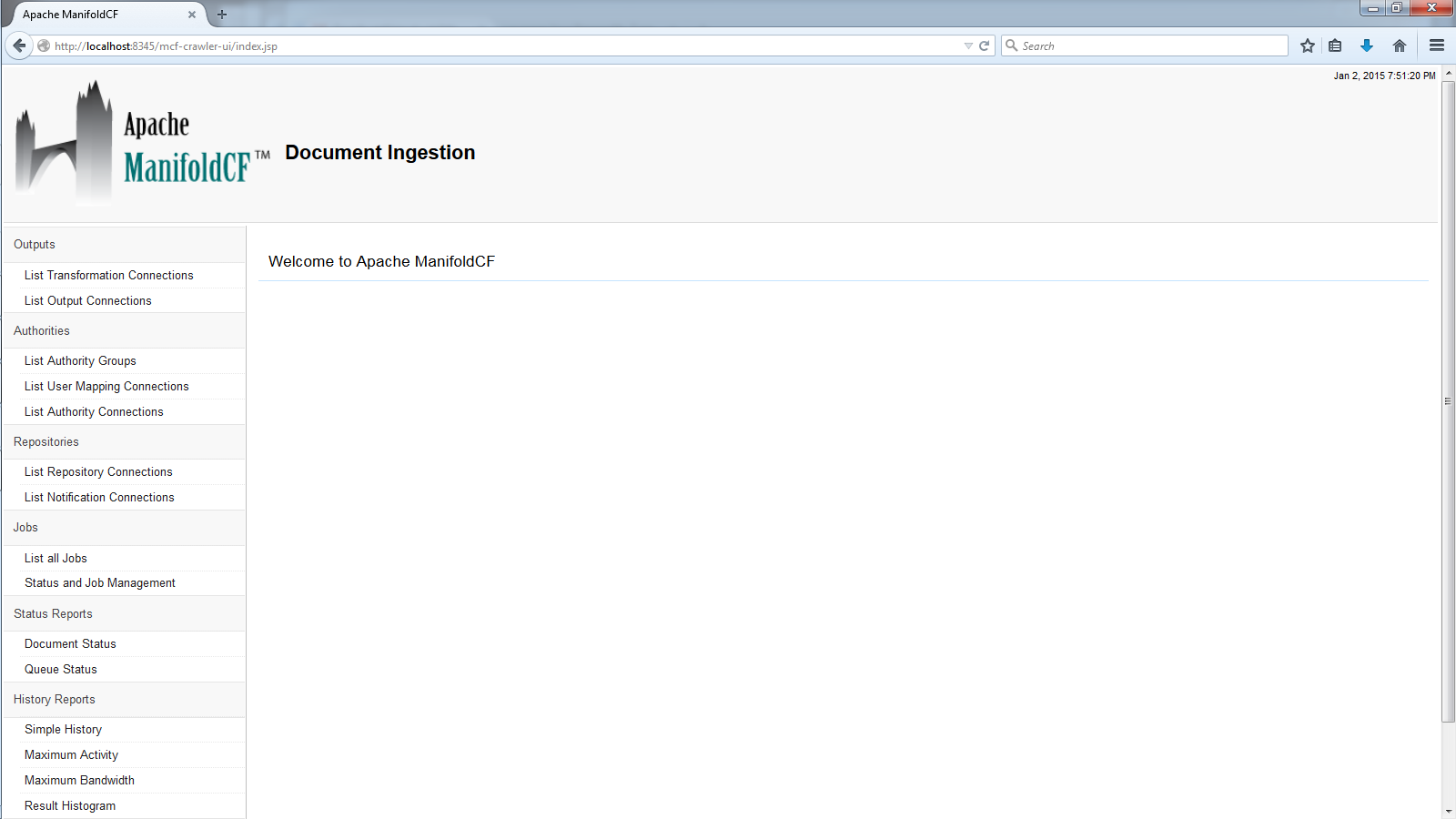Open the downloads arrow icon
The height and width of the screenshot is (819, 1456).
tap(1366, 45)
